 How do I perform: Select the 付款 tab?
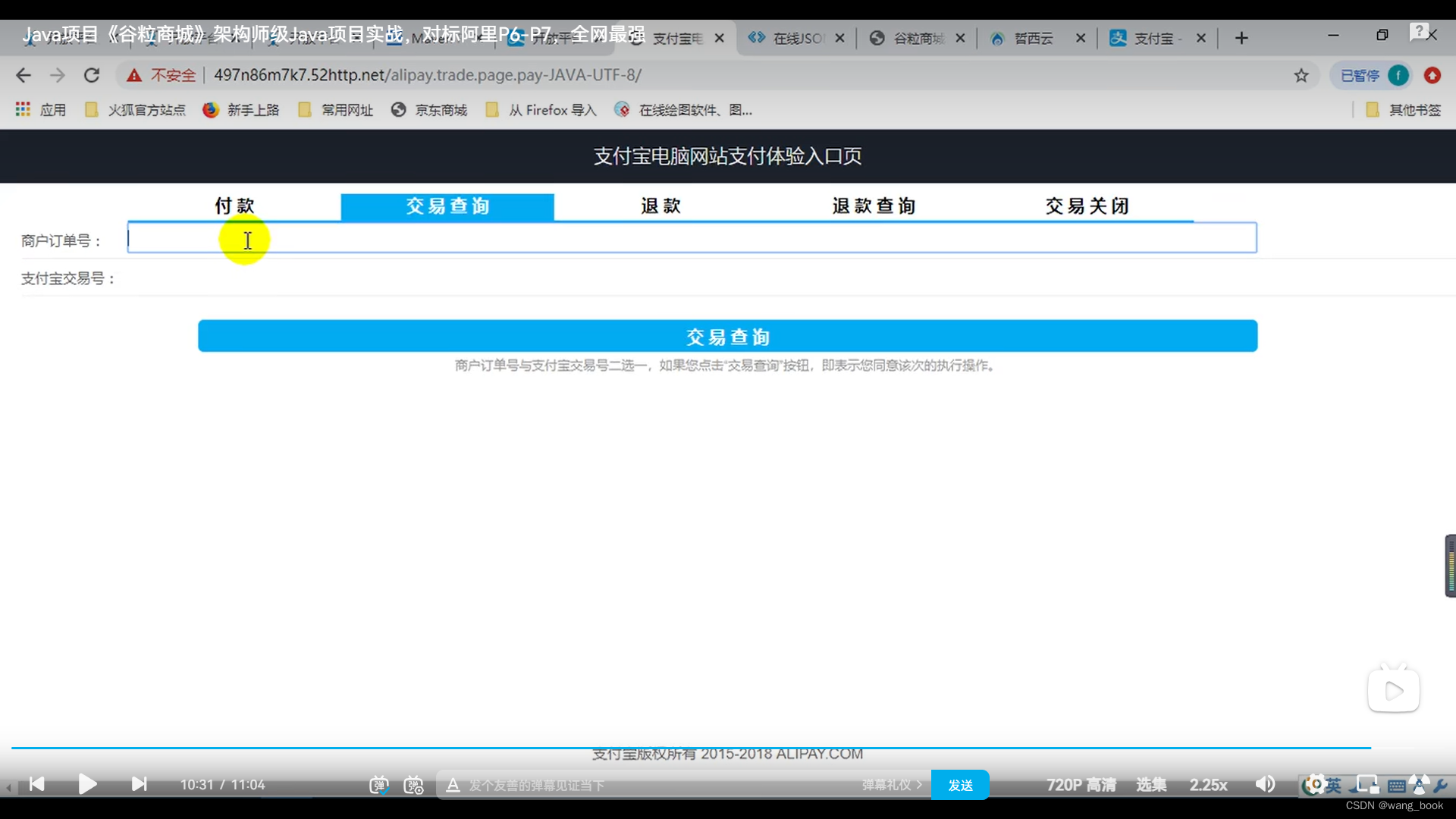(x=234, y=206)
